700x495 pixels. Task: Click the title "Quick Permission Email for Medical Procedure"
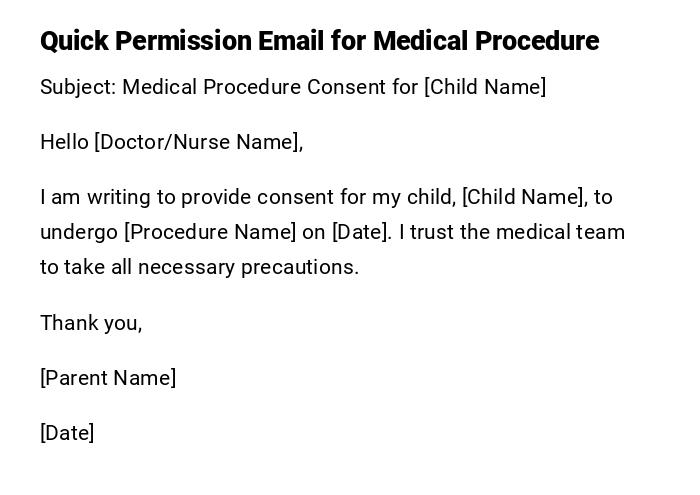click(x=319, y=41)
